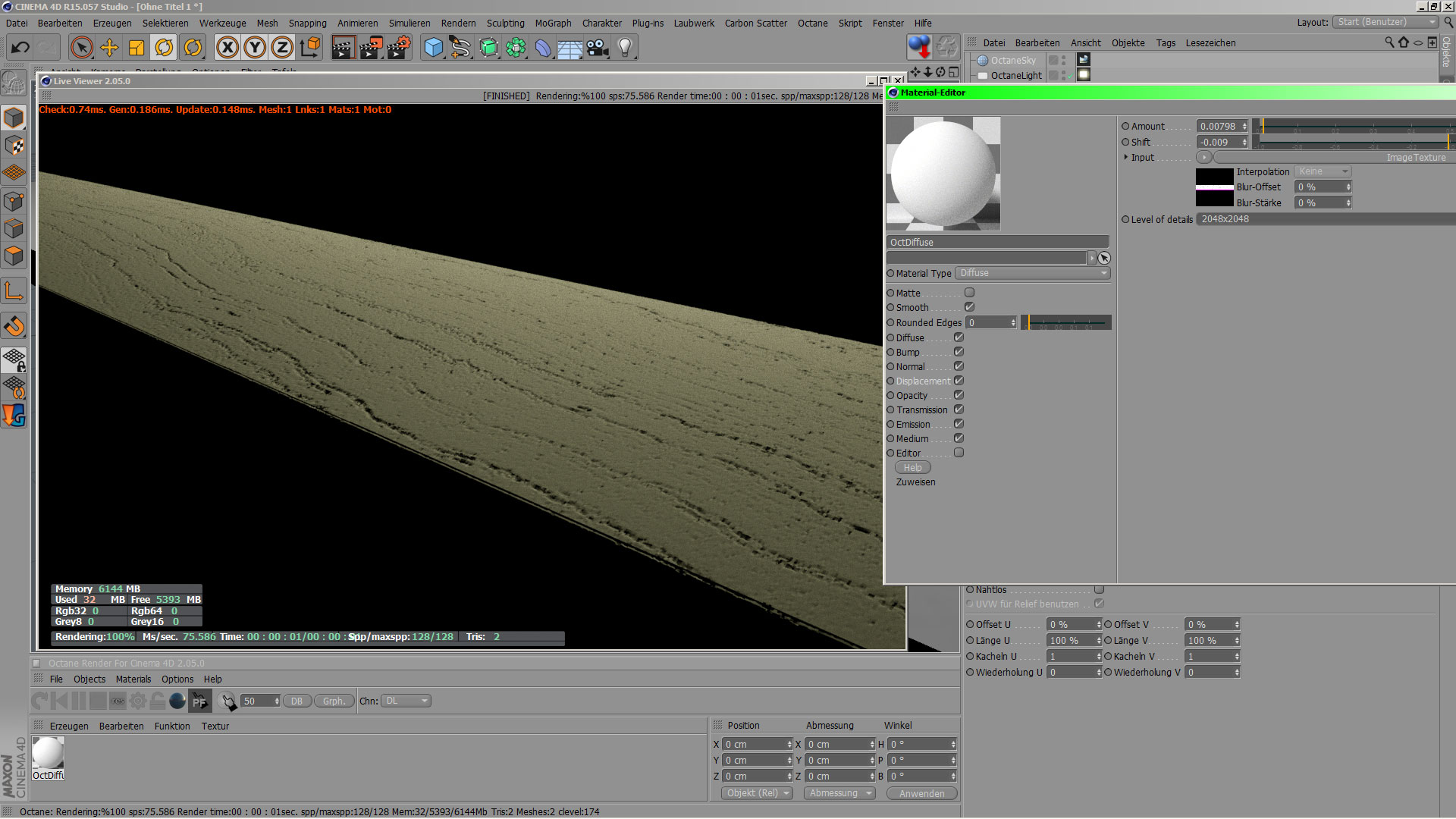Viewport: 1456px width, 819px height.
Task: Add a camera object
Action: 598,48
